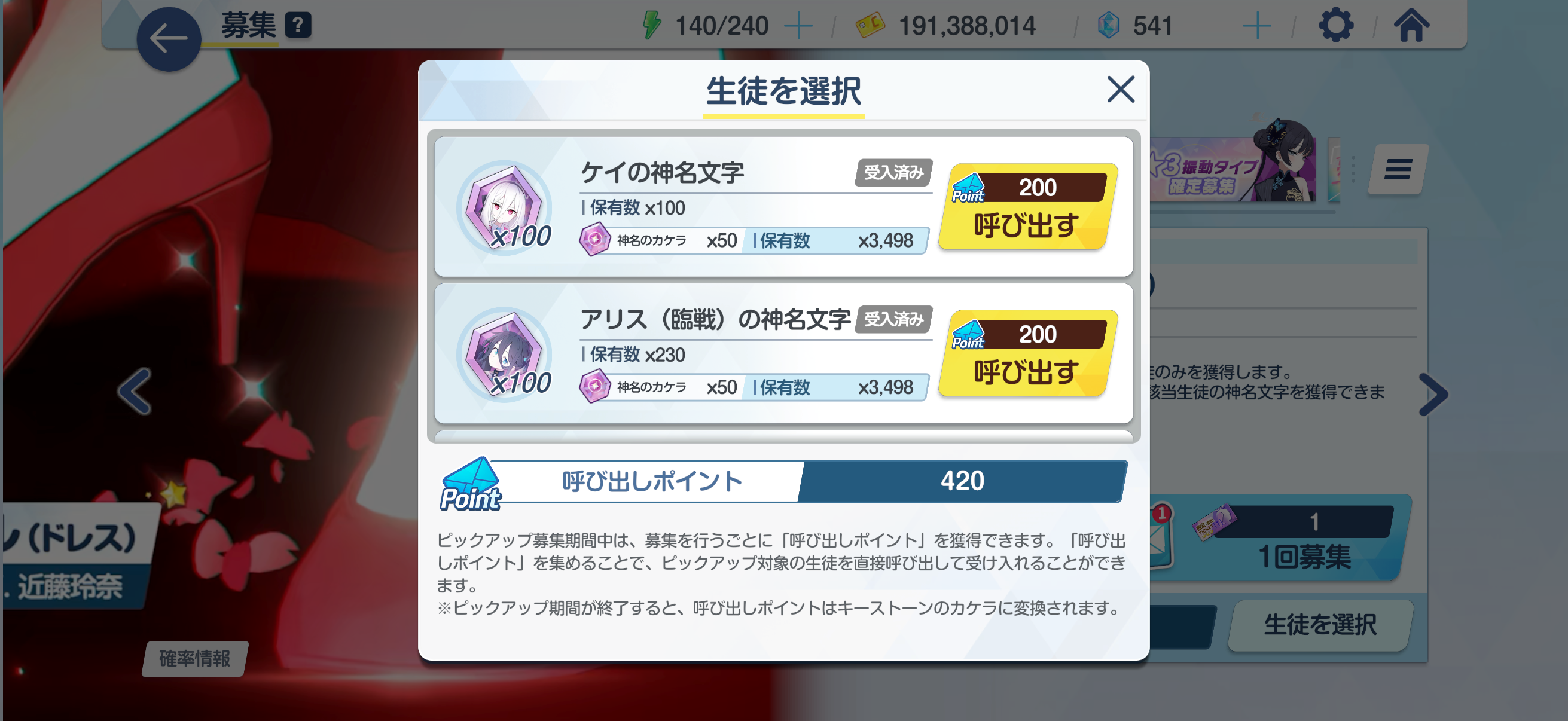Viewport: 1568px width, 721px height.
Task: Add energy with the plus beside 140/240
Action: point(798,26)
